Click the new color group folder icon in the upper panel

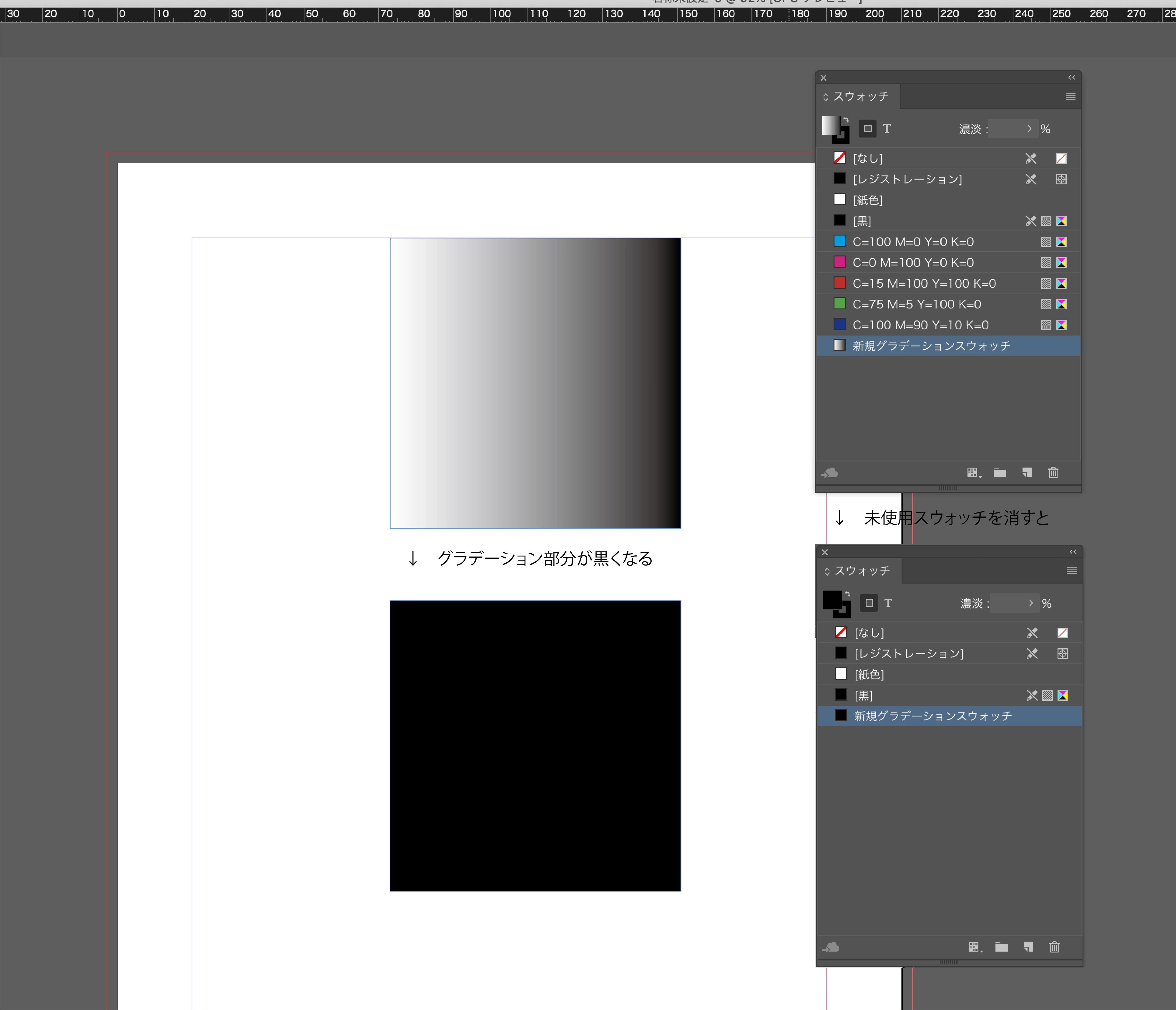tap(1000, 473)
